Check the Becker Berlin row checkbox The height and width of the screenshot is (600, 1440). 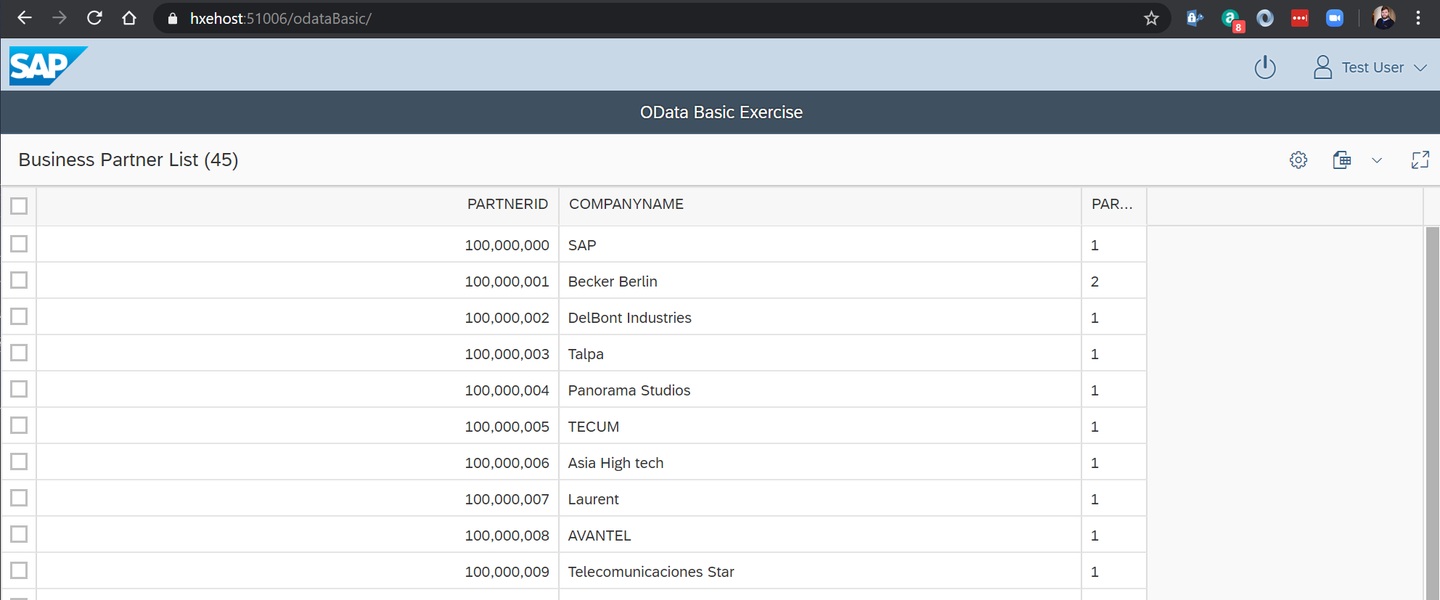click(x=18, y=280)
